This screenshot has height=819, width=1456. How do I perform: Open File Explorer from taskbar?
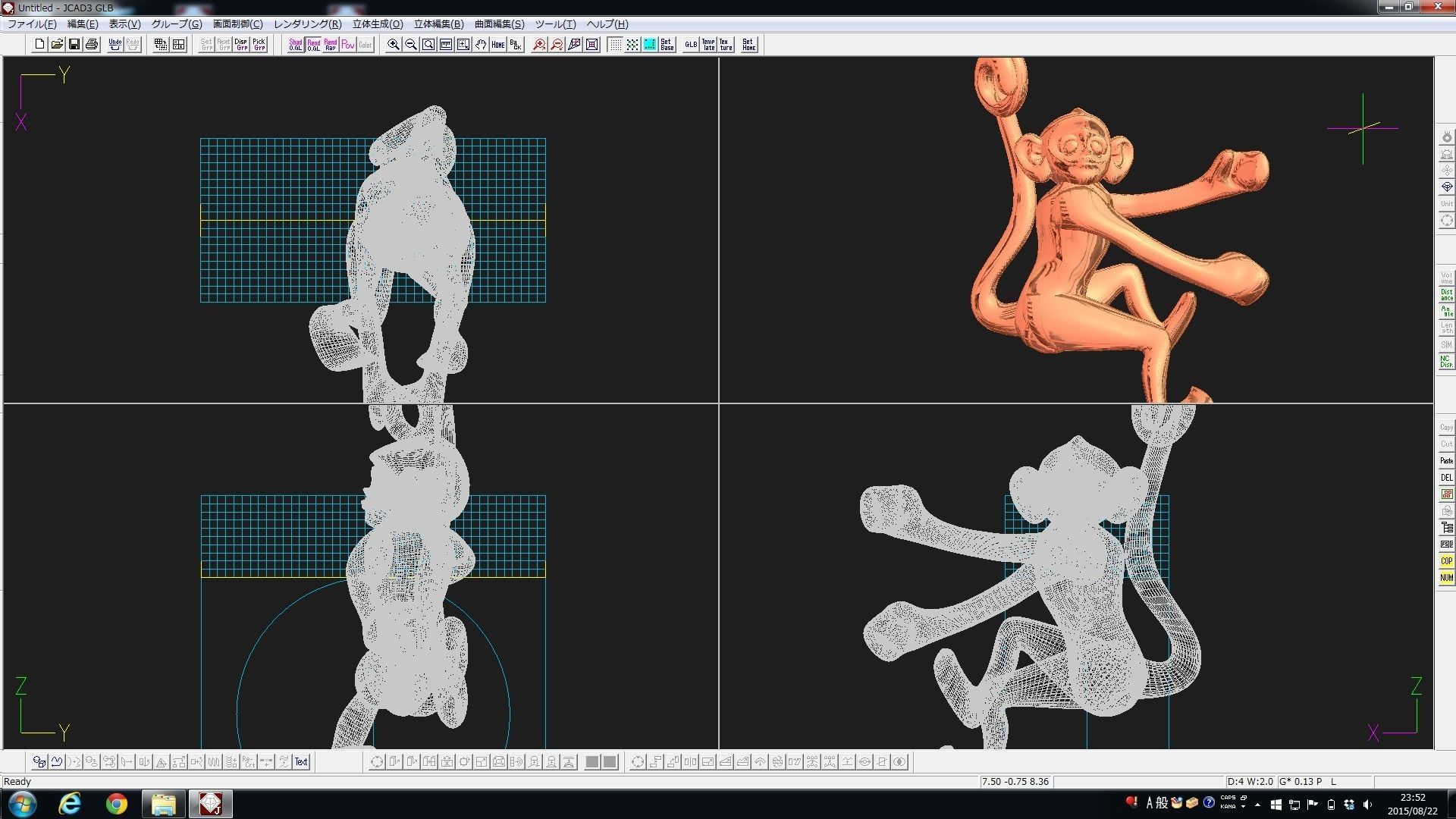(x=164, y=804)
